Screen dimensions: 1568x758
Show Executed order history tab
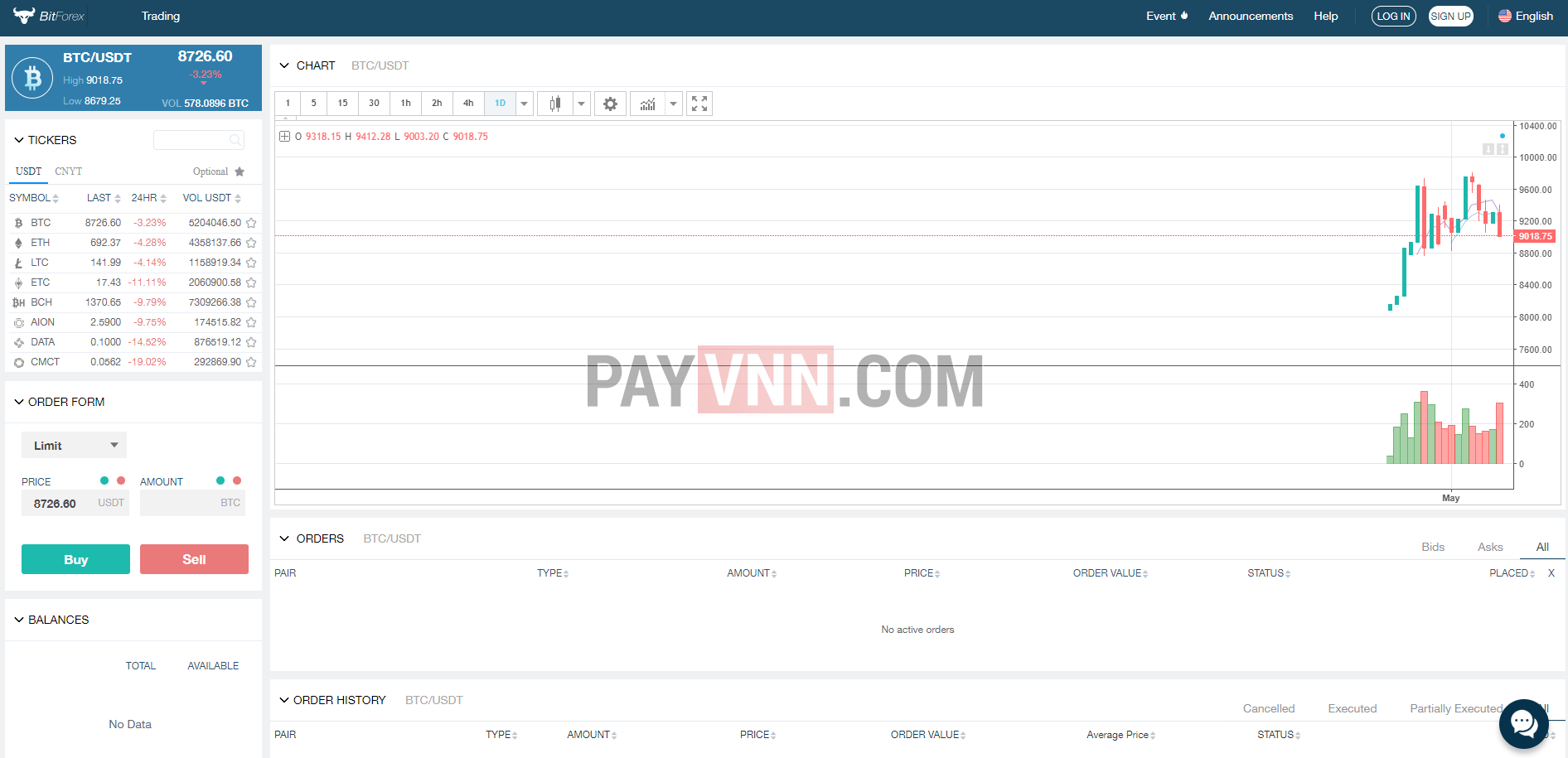click(x=1353, y=708)
